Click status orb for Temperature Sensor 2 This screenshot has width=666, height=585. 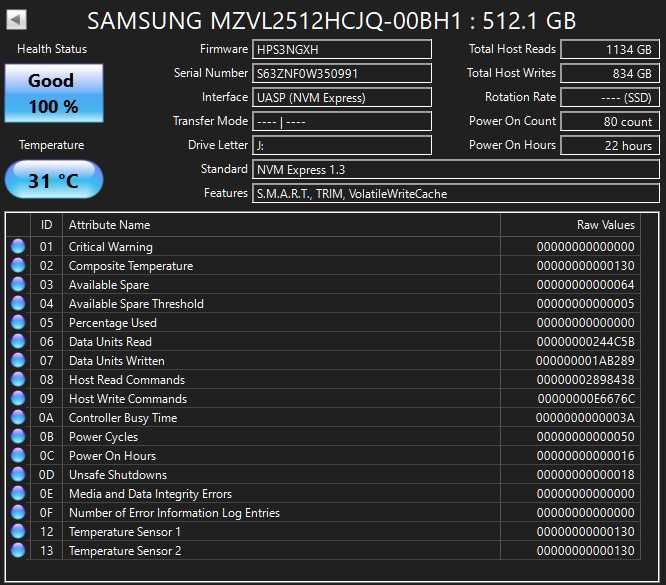18,551
